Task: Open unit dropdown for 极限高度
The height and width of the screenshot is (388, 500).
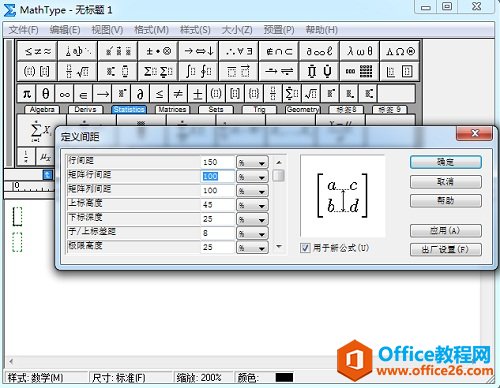Action: click(x=252, y=248)
